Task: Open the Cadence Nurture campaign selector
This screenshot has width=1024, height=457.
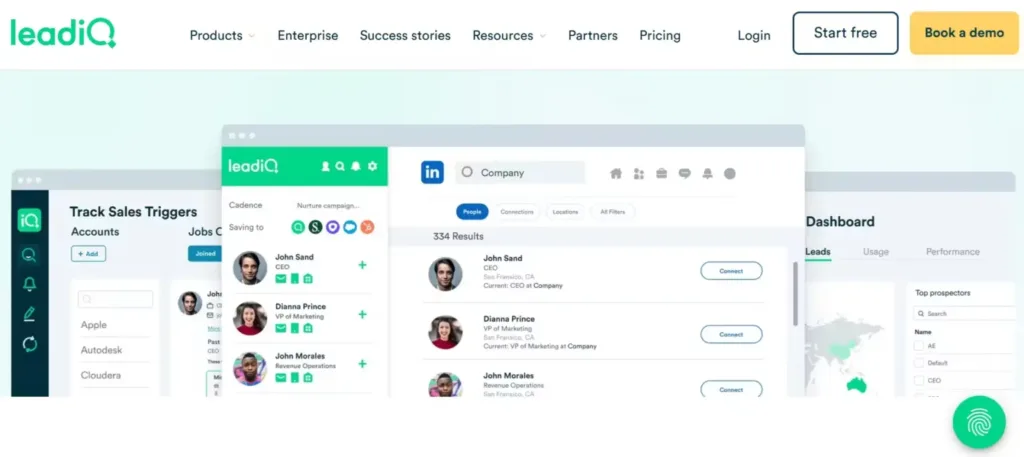Action: click(x=330, y=205)
